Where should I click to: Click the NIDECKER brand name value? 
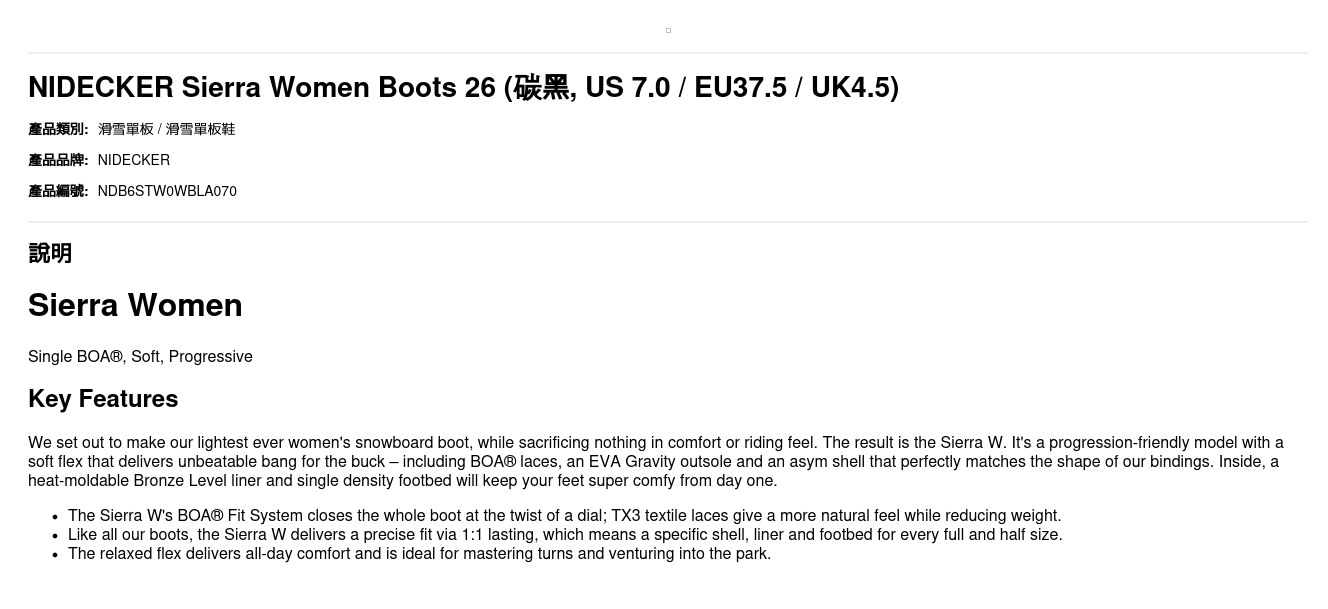pos(133,160)
